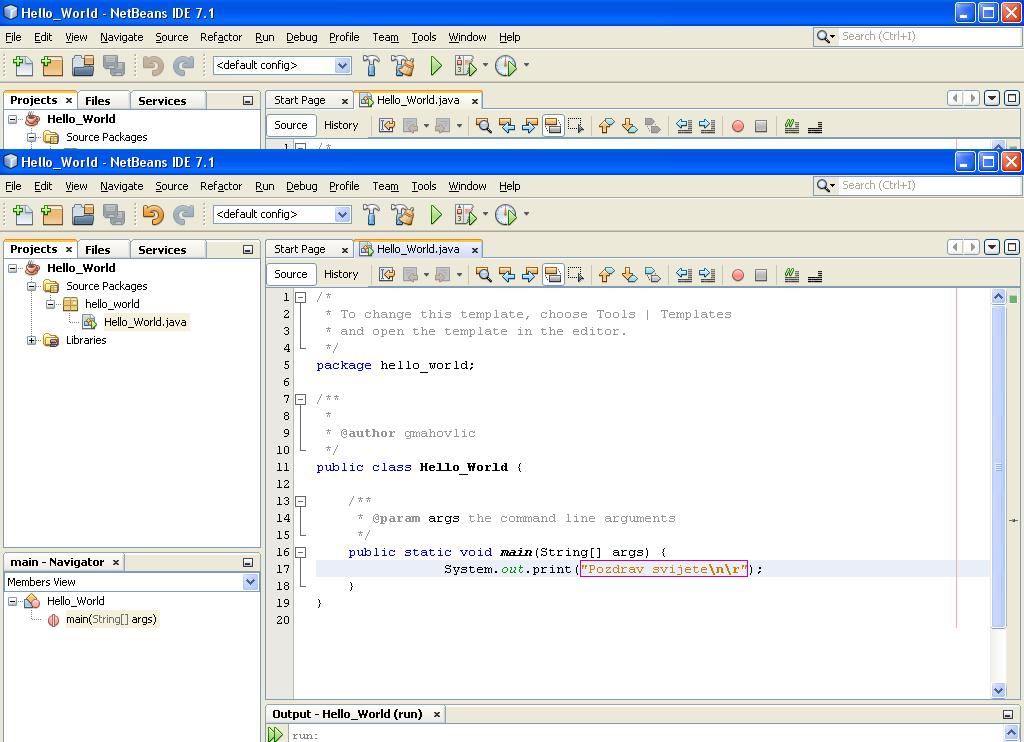Click the green Run Project icon in front window

pyautogui.click(x=436, y=214)
